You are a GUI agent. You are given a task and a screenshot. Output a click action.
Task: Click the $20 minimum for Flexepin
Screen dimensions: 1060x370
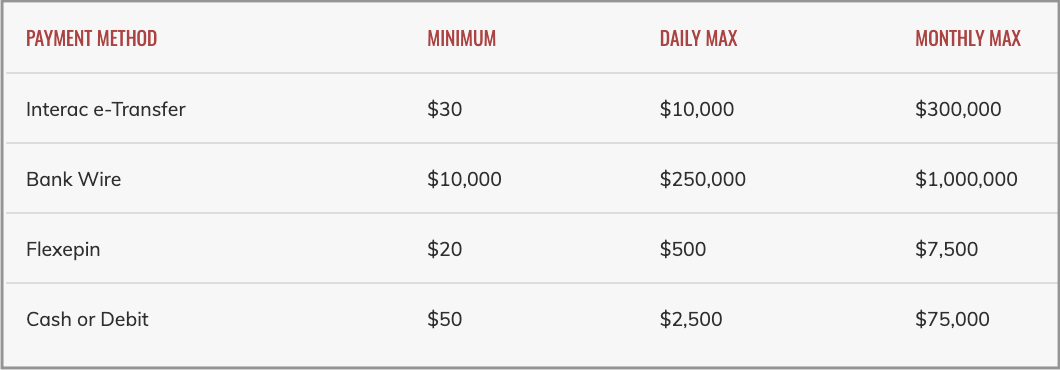[x=445, y=250]
